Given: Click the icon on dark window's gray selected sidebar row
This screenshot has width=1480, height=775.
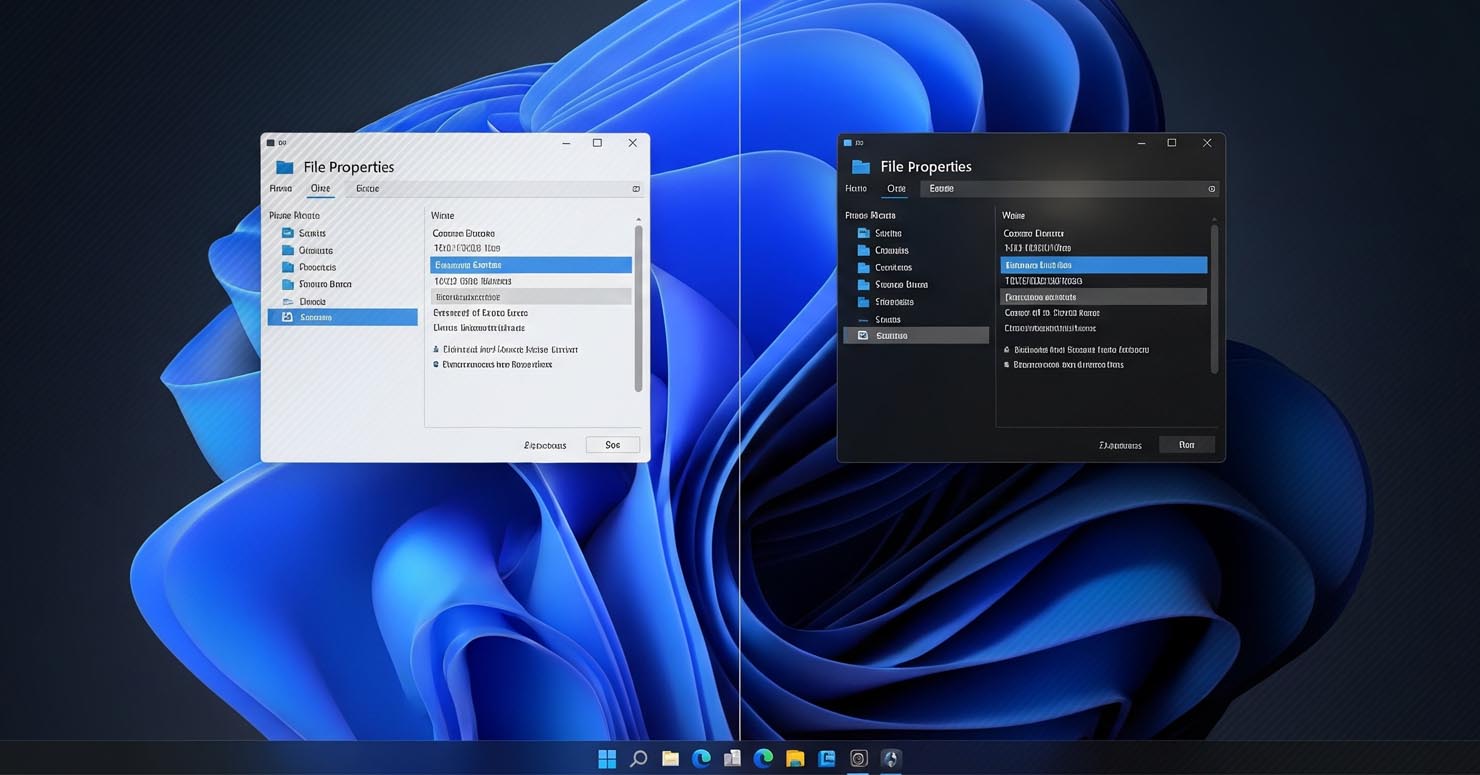Looking at the screenshot, I should coord(863,336).
